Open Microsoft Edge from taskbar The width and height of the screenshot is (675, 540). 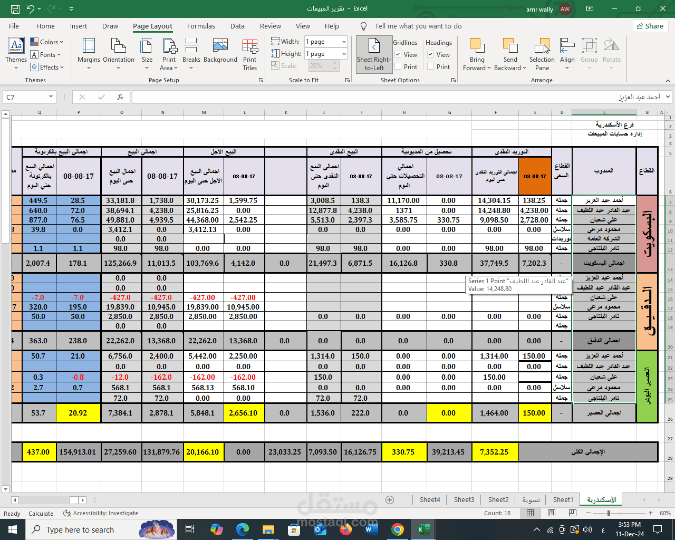(242, 529)
